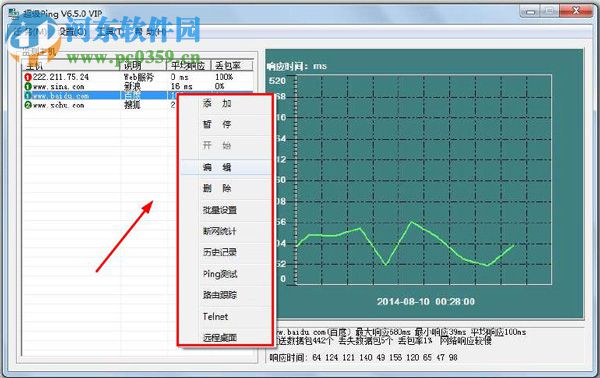
Task: Select the www.sina.com host row
Action: (138, 87)
